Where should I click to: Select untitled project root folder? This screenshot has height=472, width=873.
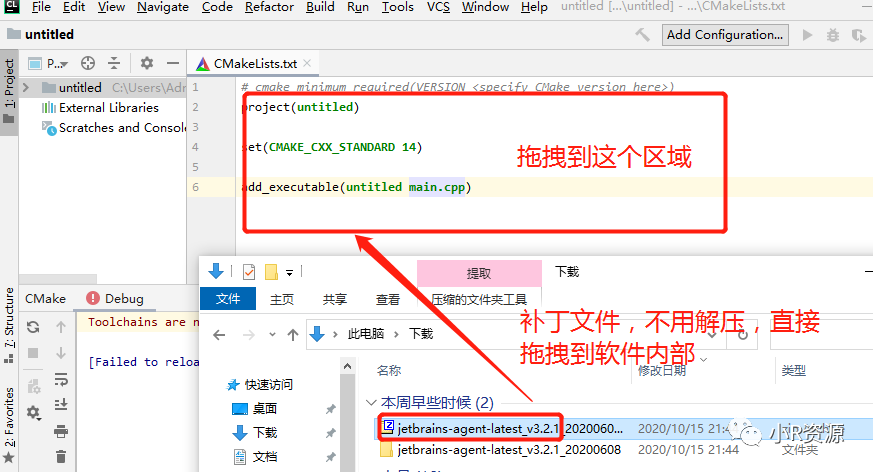tap(80, 87)
